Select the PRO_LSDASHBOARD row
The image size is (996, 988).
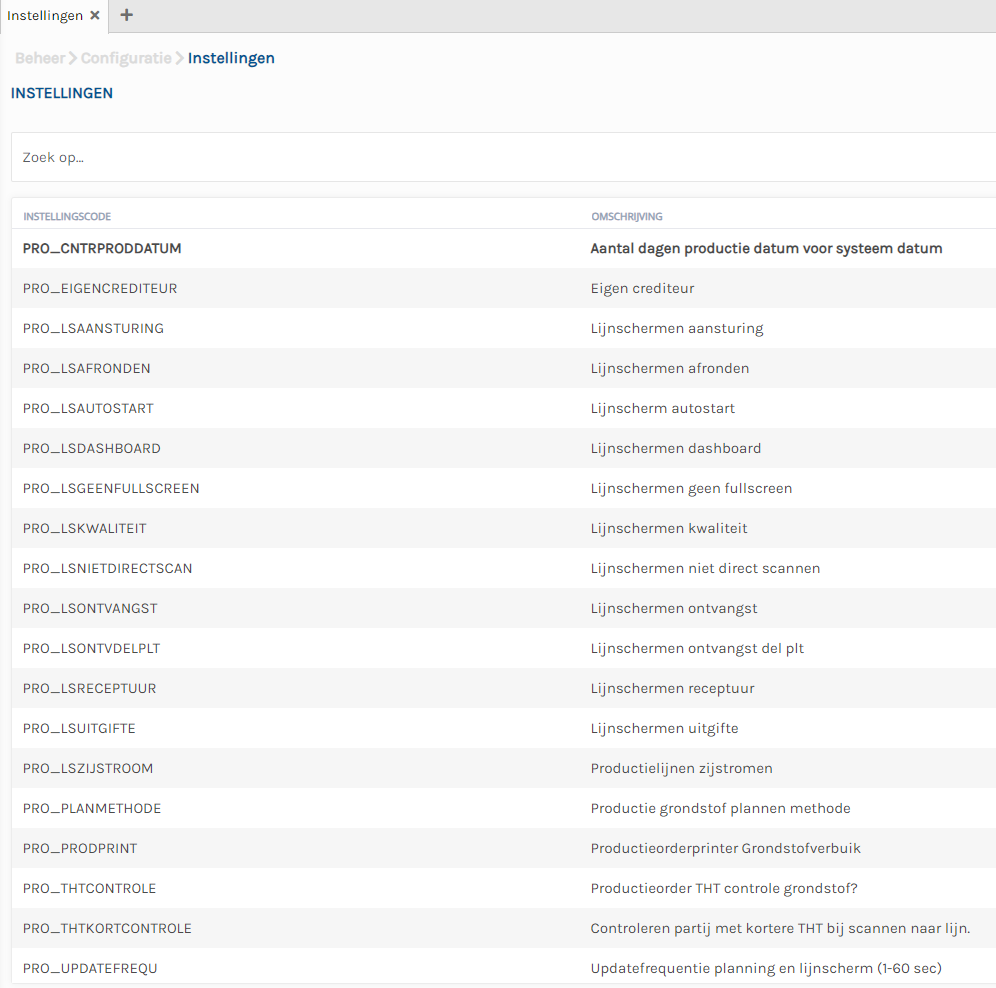click(92, 448)
